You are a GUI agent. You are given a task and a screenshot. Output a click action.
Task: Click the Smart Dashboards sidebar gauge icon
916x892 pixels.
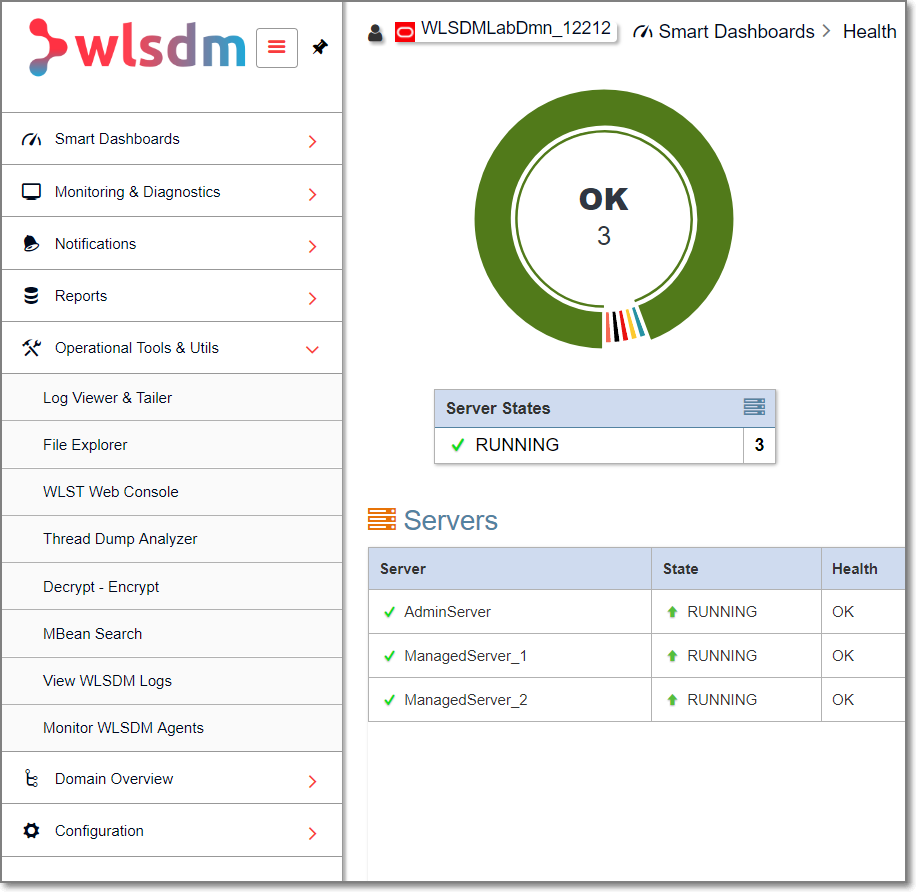(32, 139)
